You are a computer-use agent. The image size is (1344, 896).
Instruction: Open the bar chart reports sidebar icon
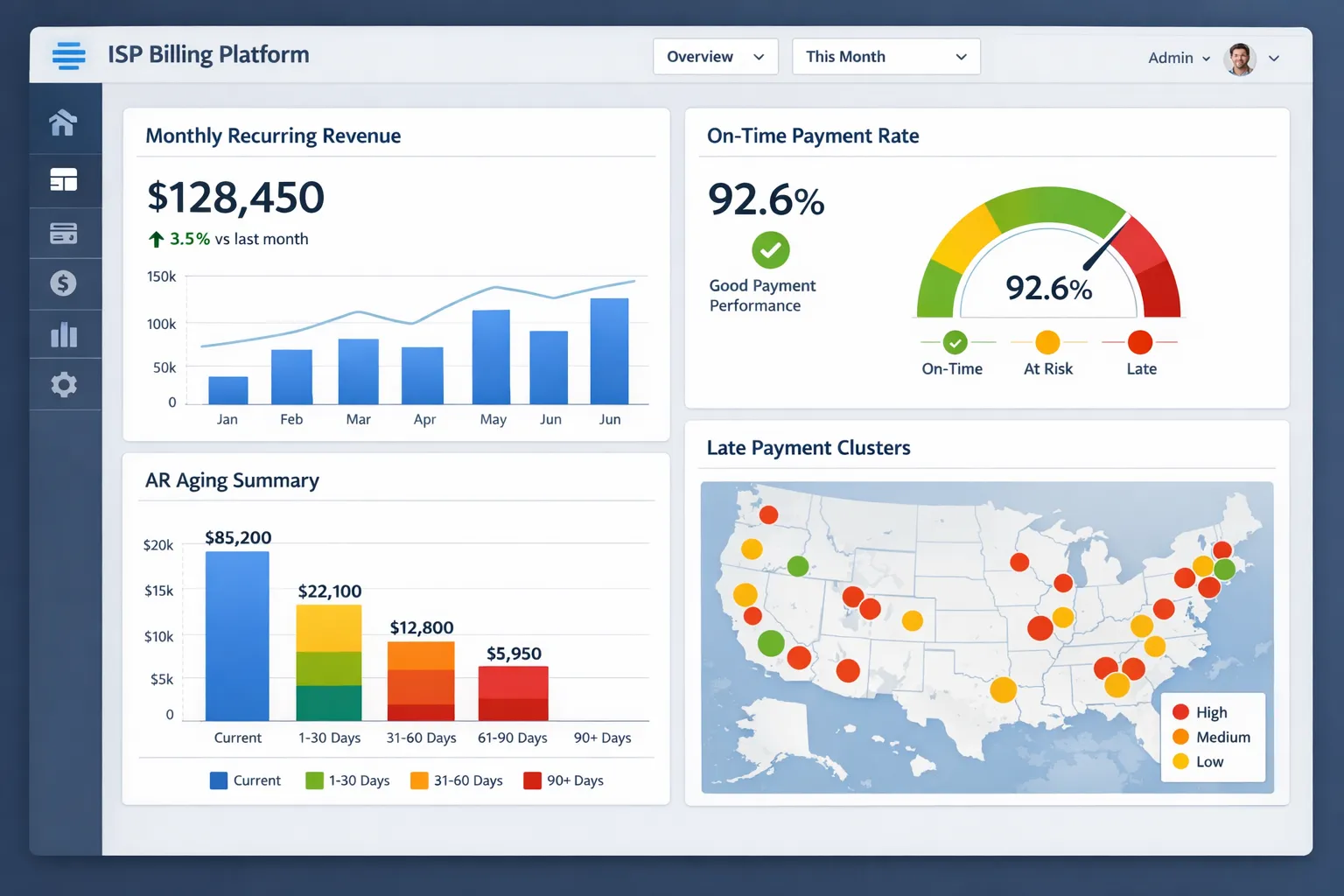(63, 334)
